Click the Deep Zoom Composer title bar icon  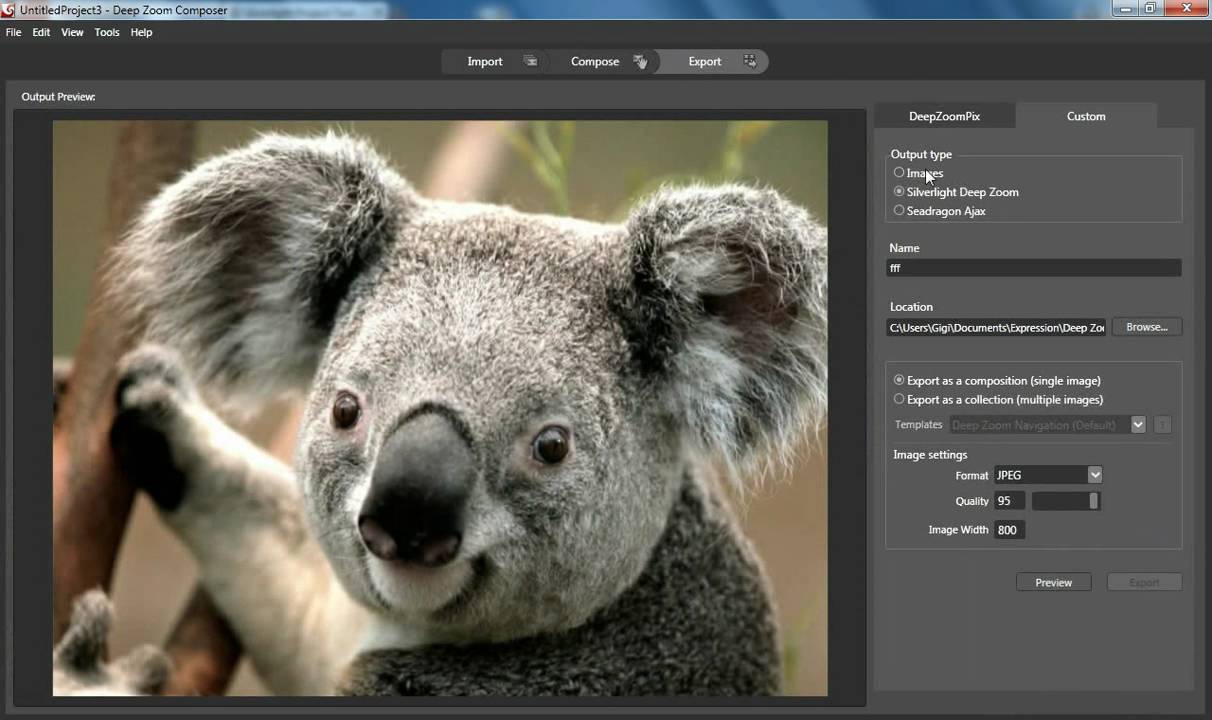tap(9, 10)
